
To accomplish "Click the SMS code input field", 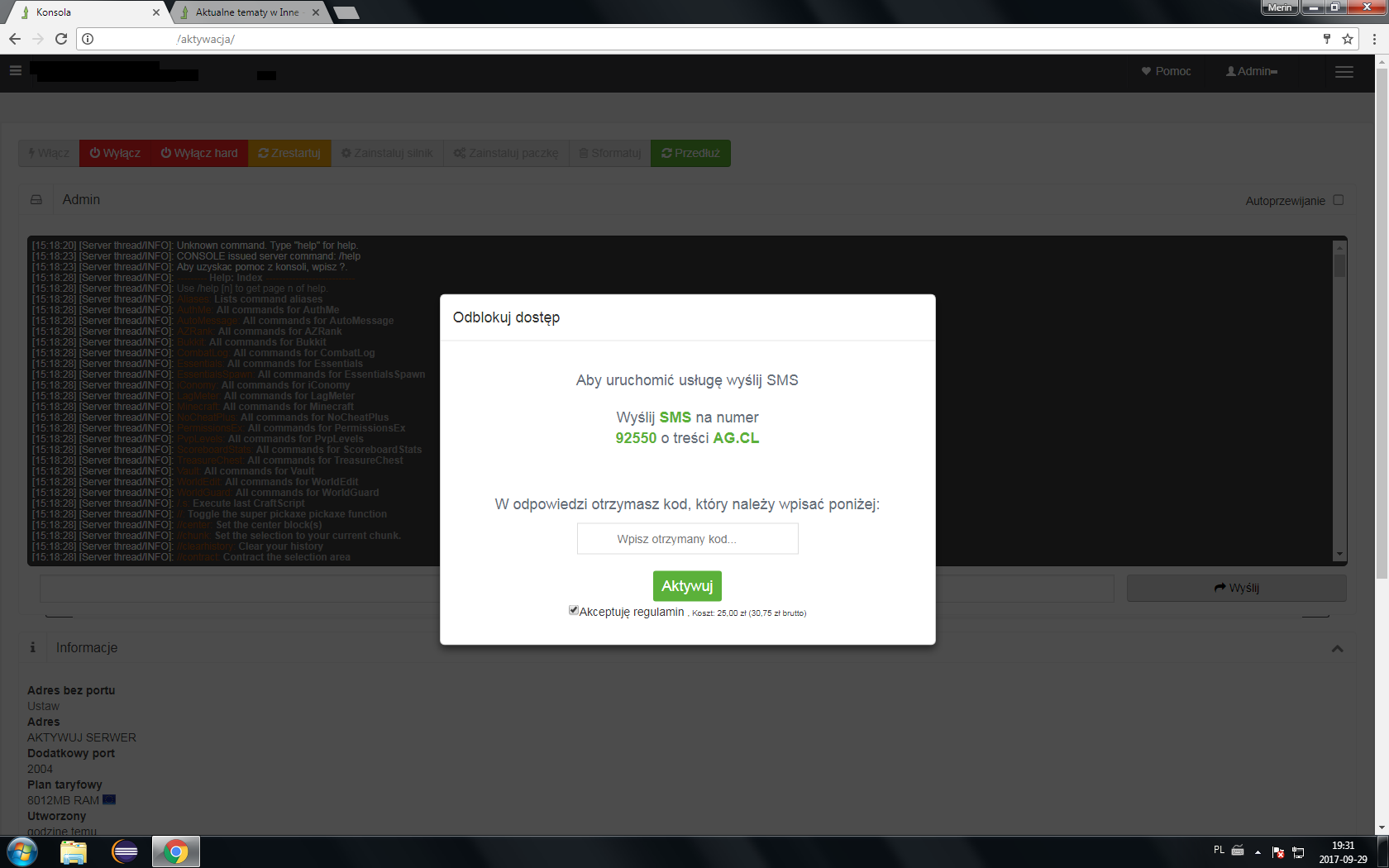I will (687, 539).
